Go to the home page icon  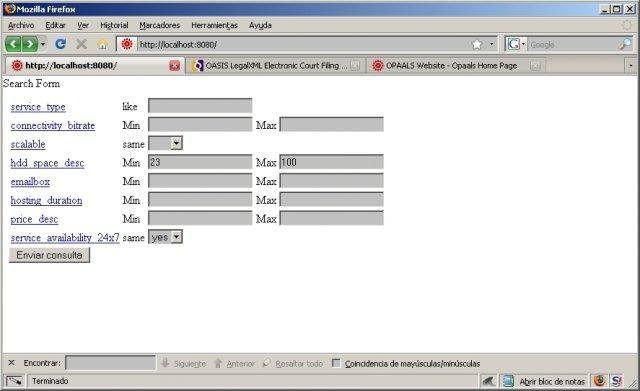102,44
